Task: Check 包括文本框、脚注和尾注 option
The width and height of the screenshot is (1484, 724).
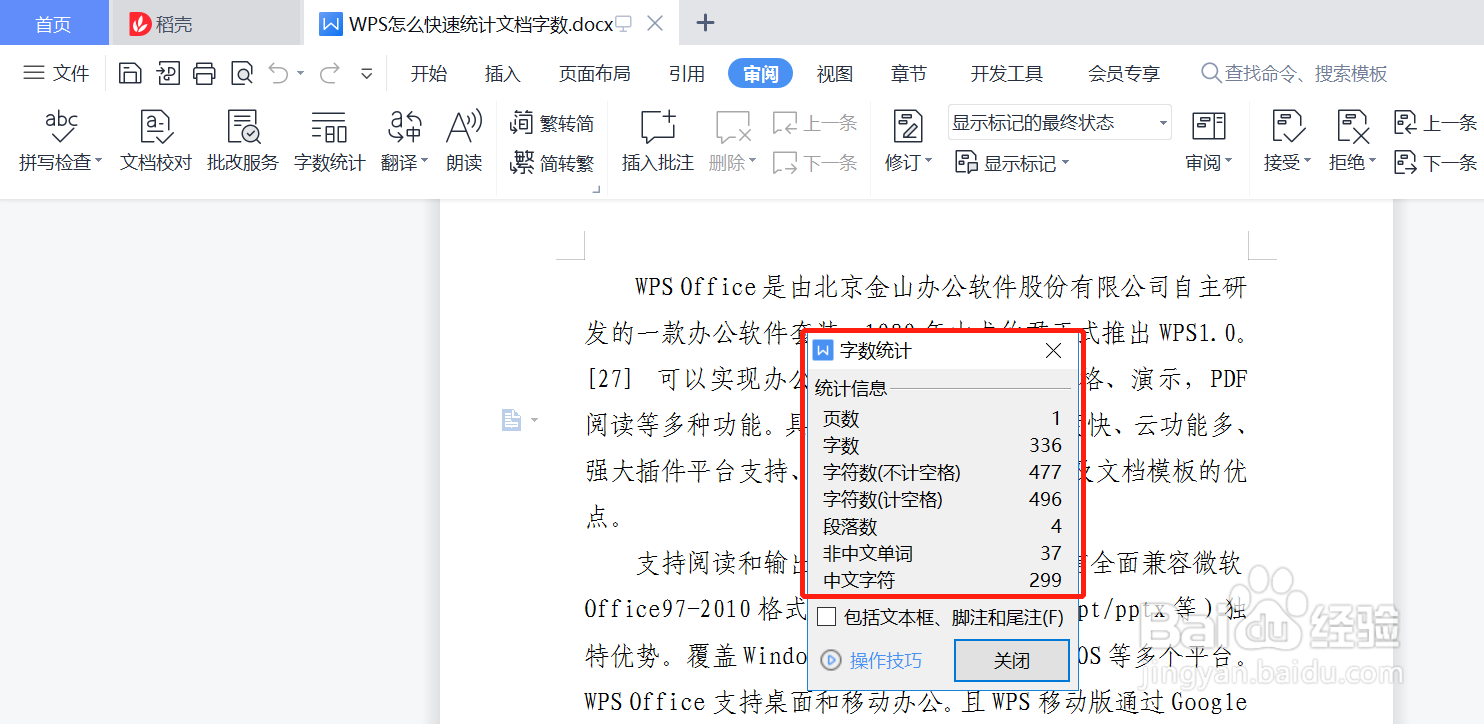Action: coord(828,617)
